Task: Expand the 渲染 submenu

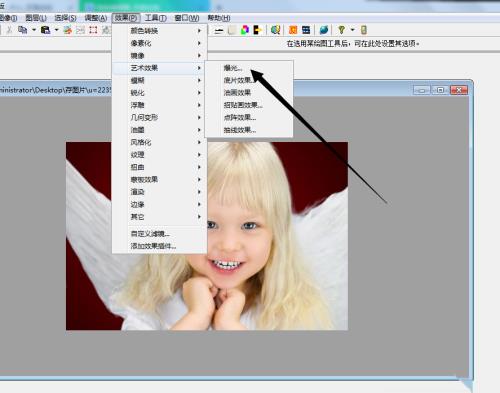Action: coord(159,192)
